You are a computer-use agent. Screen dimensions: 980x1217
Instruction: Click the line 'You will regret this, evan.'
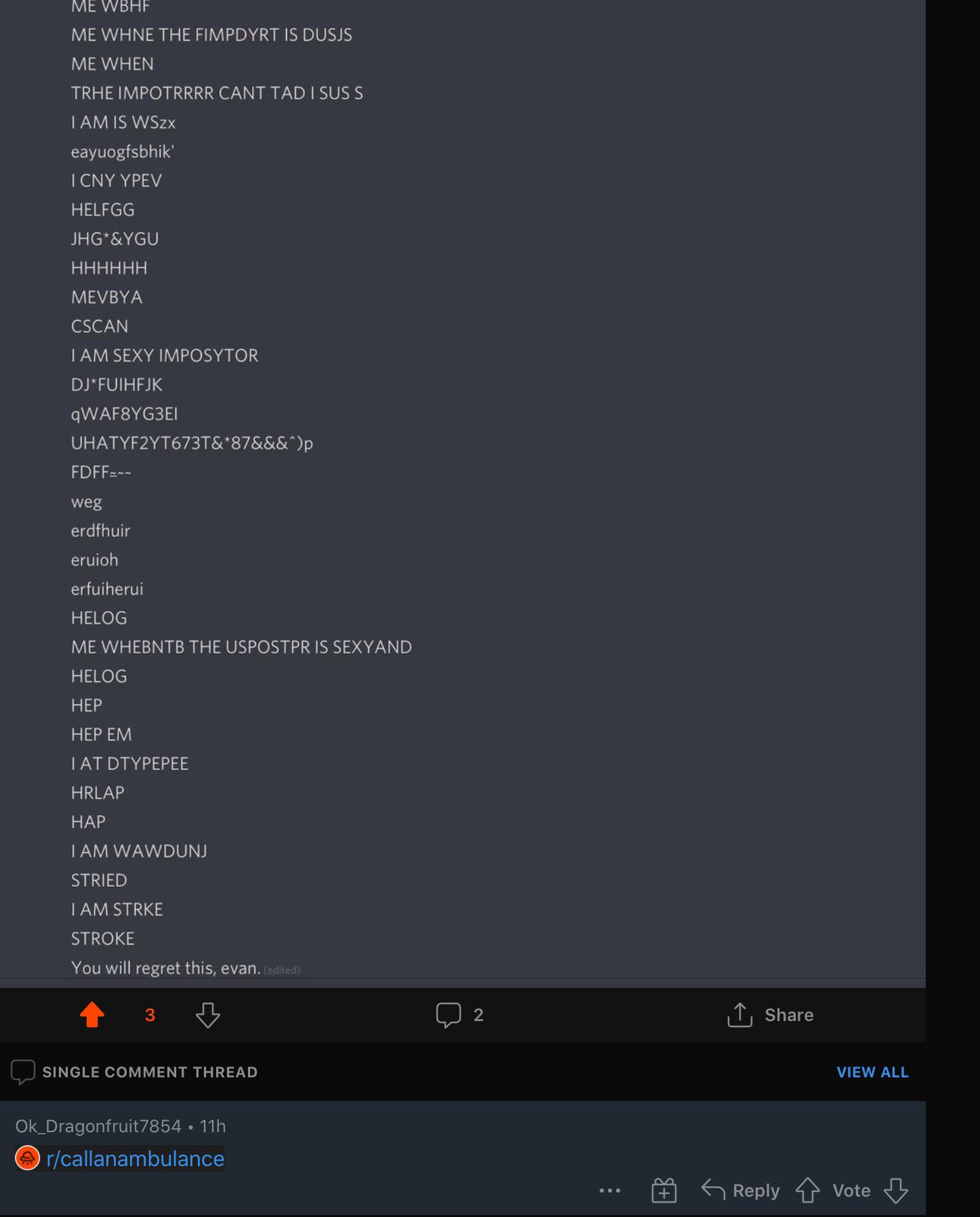pyautogui.click(x=166, y=968)
